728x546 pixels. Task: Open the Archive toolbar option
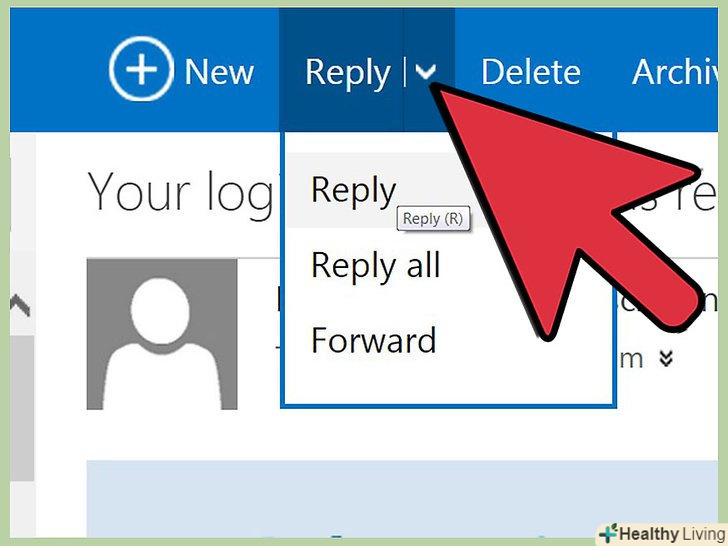(x=675, y=72)
